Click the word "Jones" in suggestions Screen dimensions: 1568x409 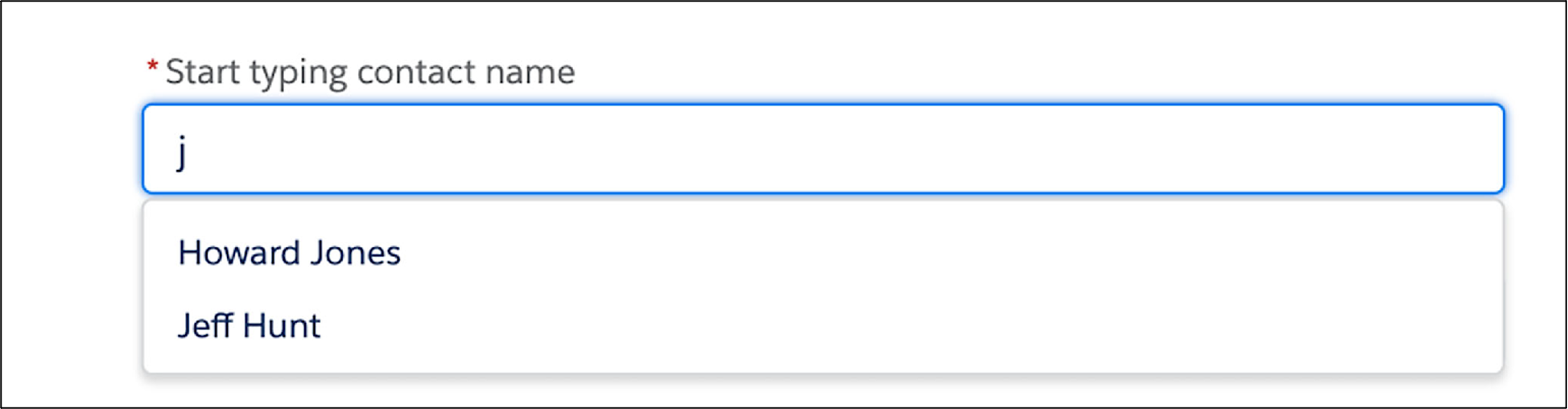(356, 253)
